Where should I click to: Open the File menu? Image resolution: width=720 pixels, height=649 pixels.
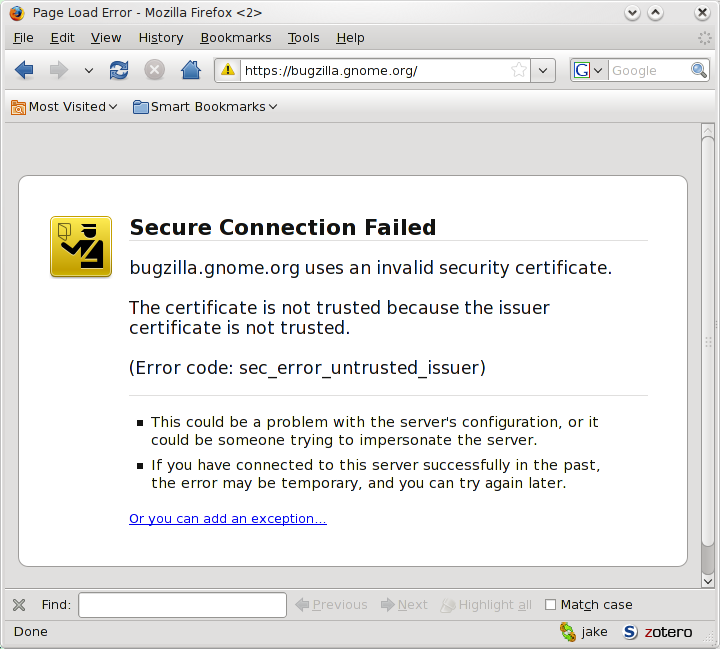click(x=23, y=38)
